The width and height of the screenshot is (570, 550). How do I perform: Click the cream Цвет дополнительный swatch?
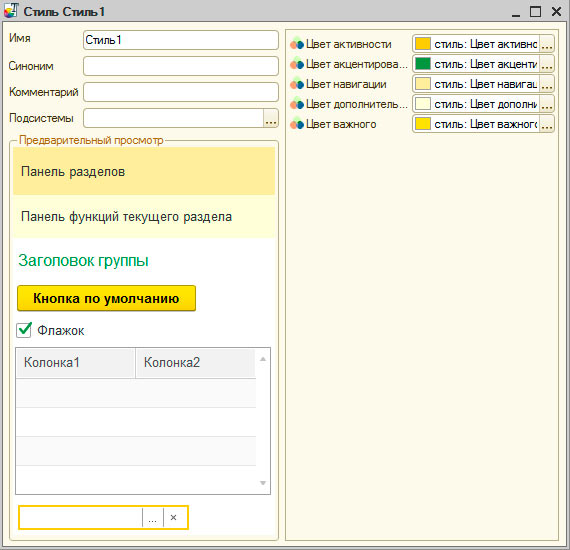(423, 104)
